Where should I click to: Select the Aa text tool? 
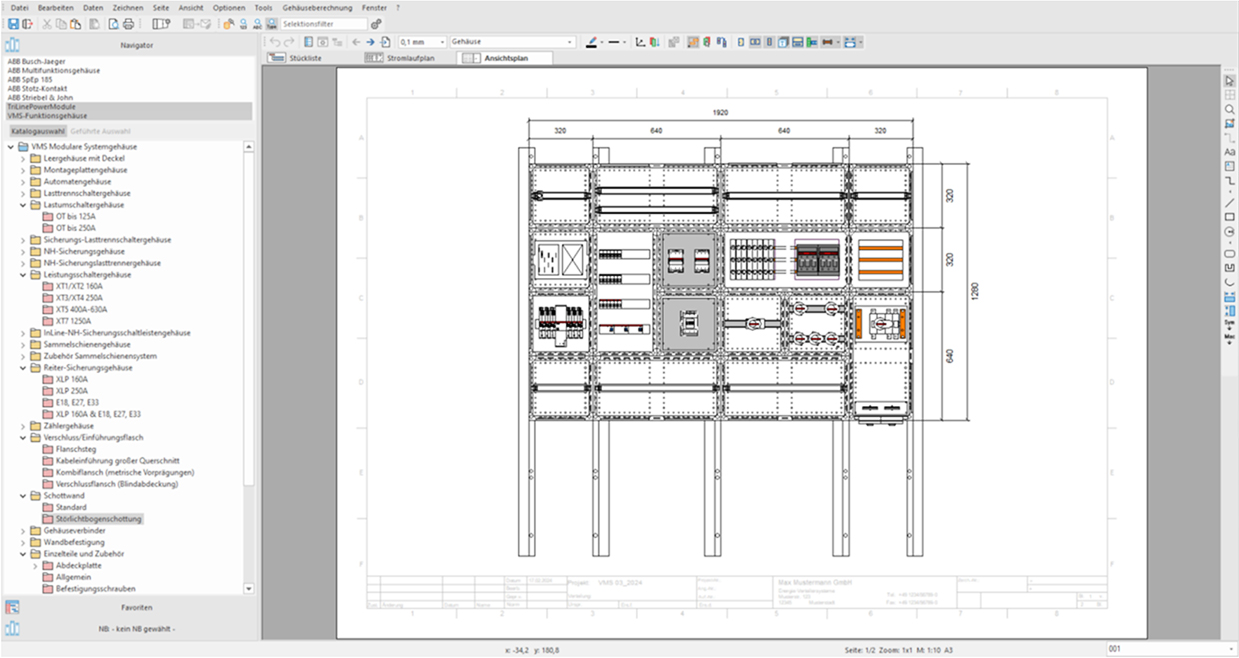pos(1230,153)
